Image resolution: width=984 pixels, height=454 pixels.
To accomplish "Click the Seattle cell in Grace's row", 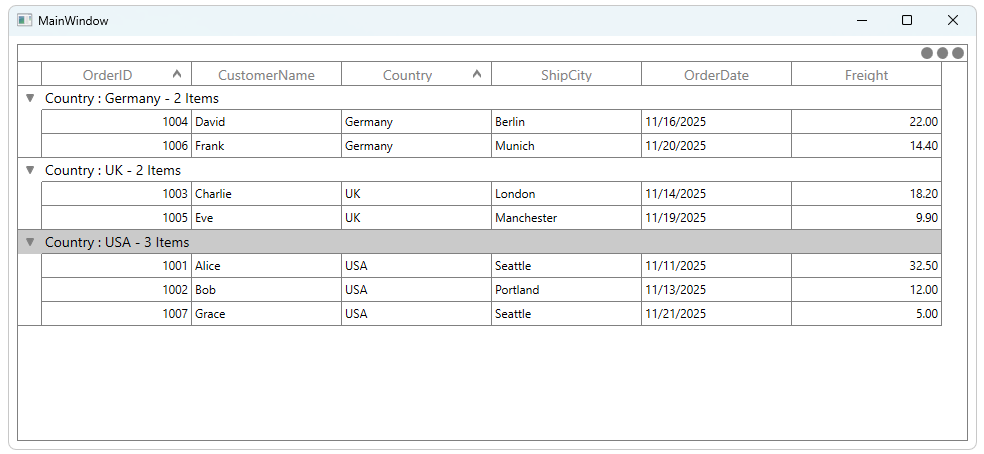I will (x=567, y=313).
